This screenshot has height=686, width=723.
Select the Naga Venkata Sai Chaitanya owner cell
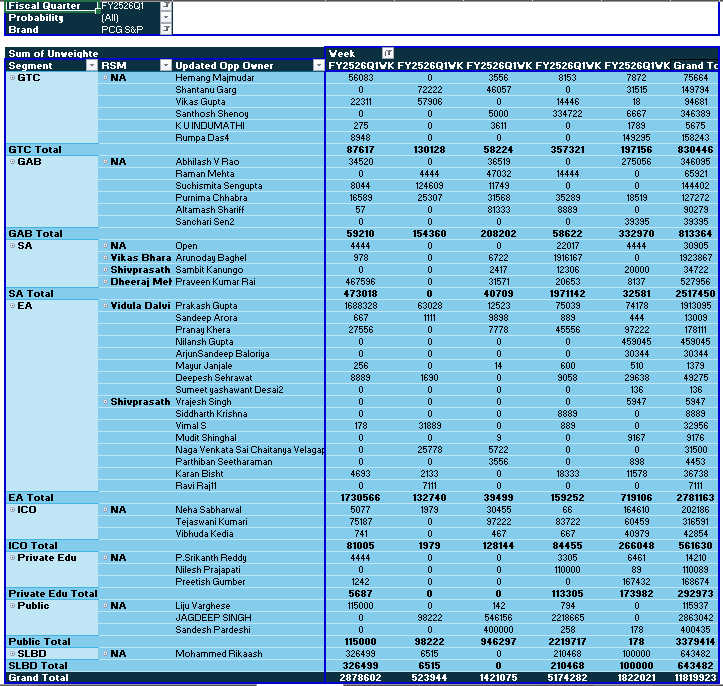[249, 449]
